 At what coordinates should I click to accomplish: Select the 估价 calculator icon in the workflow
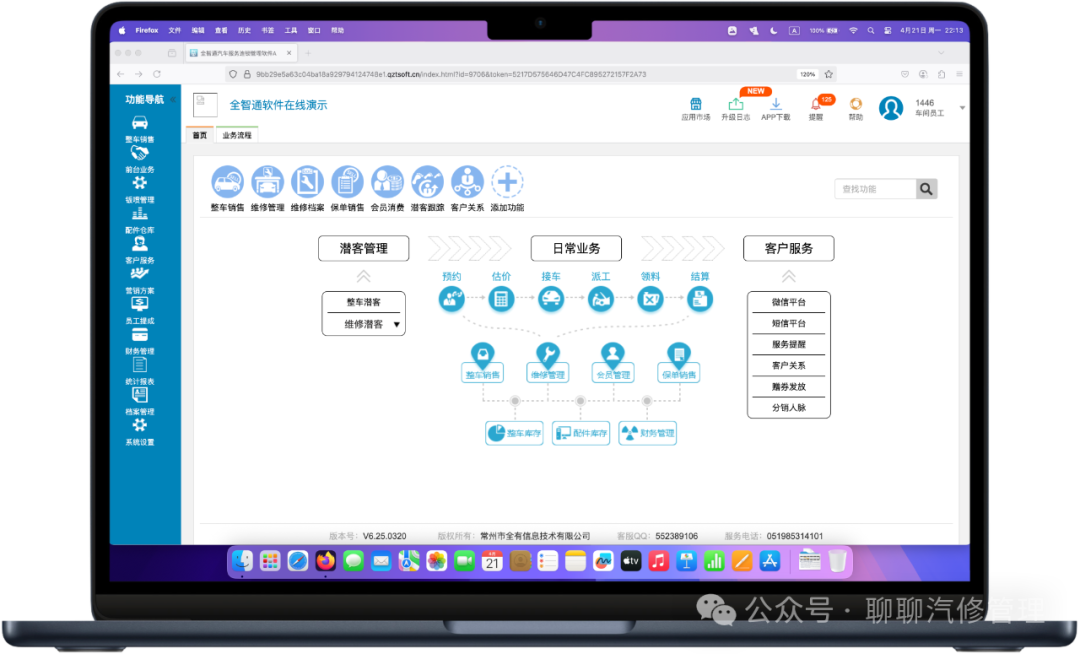(x=501, y=297)
